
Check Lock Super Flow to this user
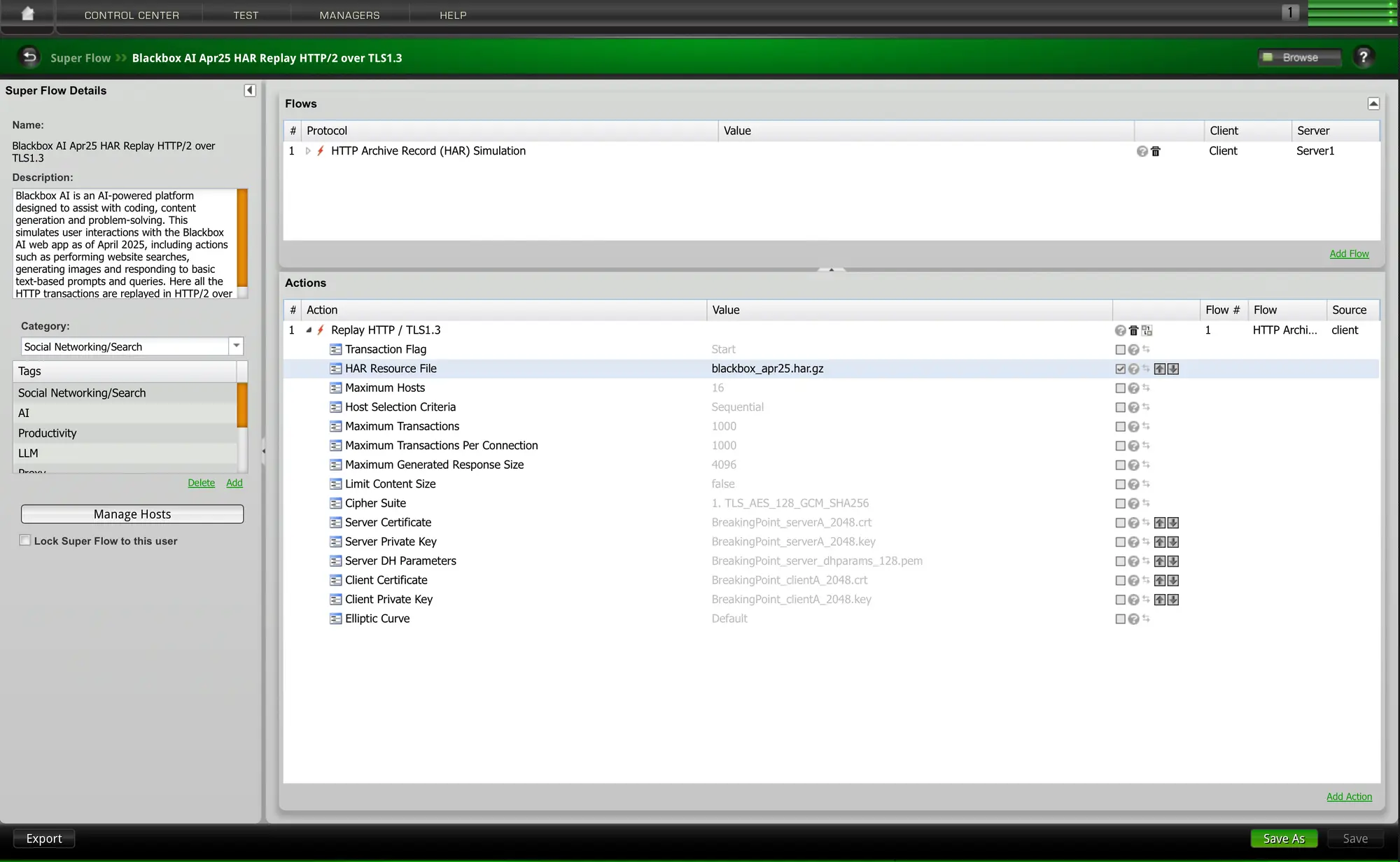25,540
